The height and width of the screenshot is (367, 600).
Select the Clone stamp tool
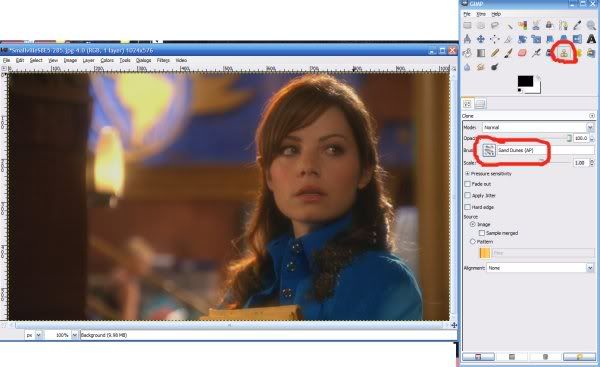click(x=564, y=53)
